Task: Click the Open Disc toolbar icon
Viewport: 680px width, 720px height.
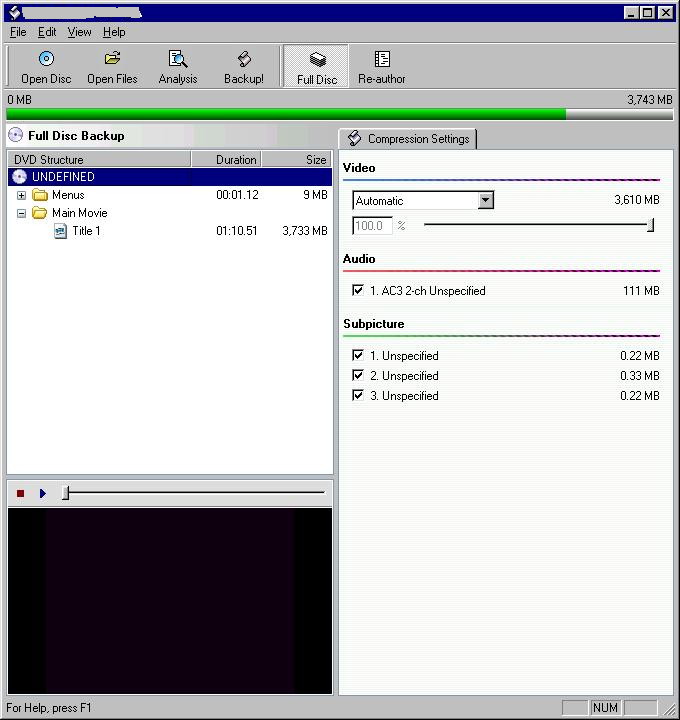Action: [x=46, y=59]
